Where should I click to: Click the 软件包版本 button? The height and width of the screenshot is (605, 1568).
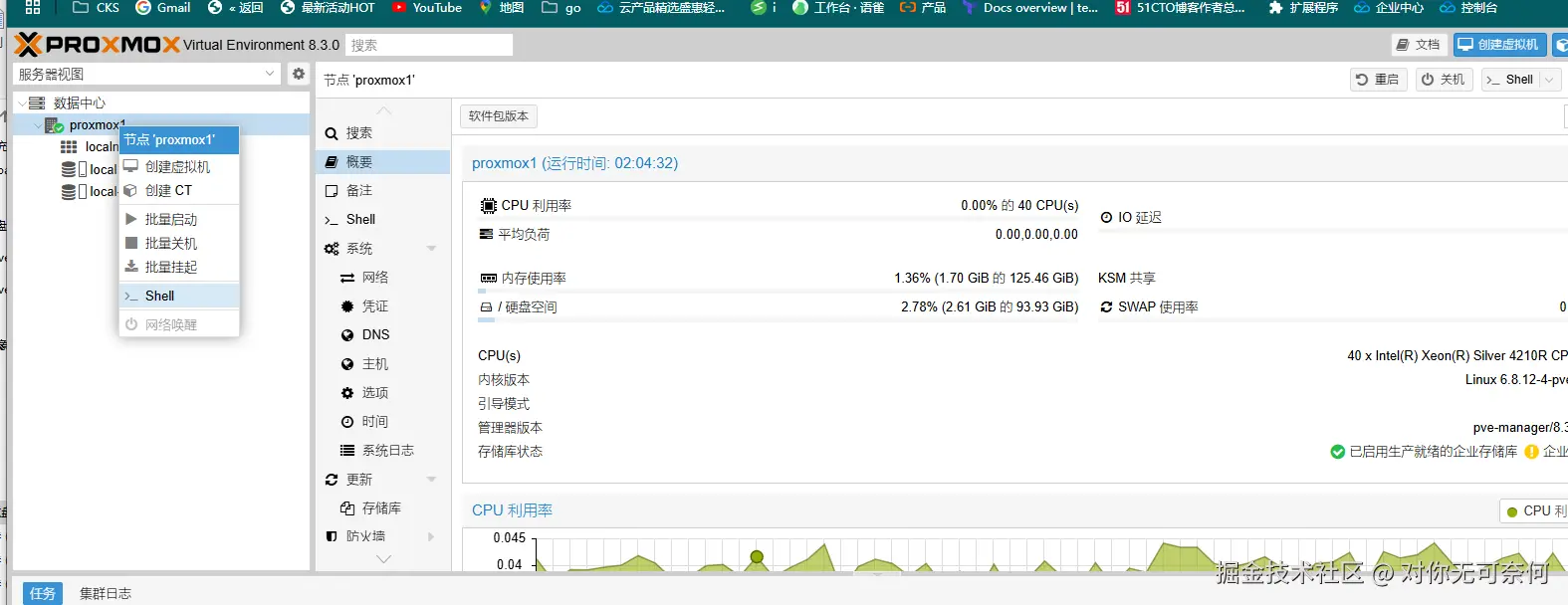point(499,116)
